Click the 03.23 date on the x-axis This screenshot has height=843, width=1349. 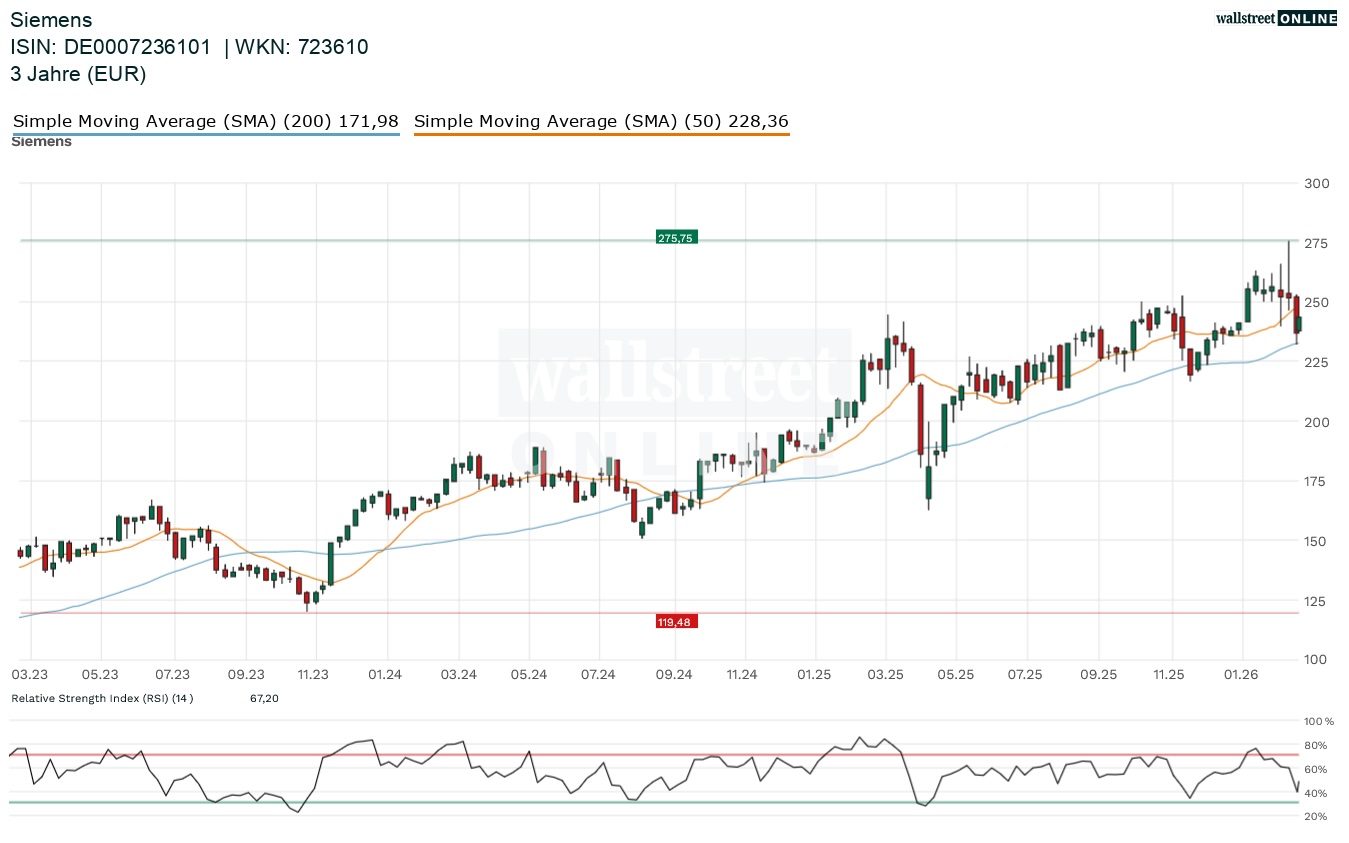pos(29,675)
